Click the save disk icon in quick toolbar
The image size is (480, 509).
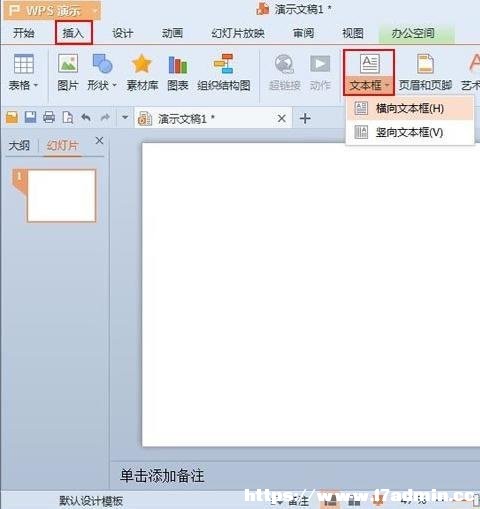point(30,117)
